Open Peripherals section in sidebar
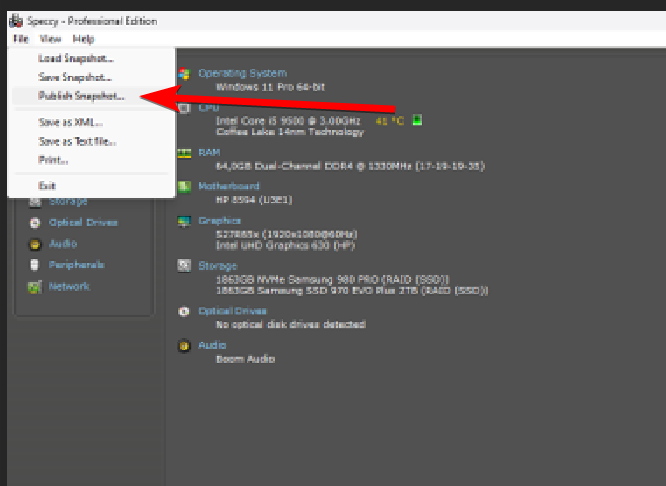The height and width of the screenshot is (486, 666). point(76,265)
